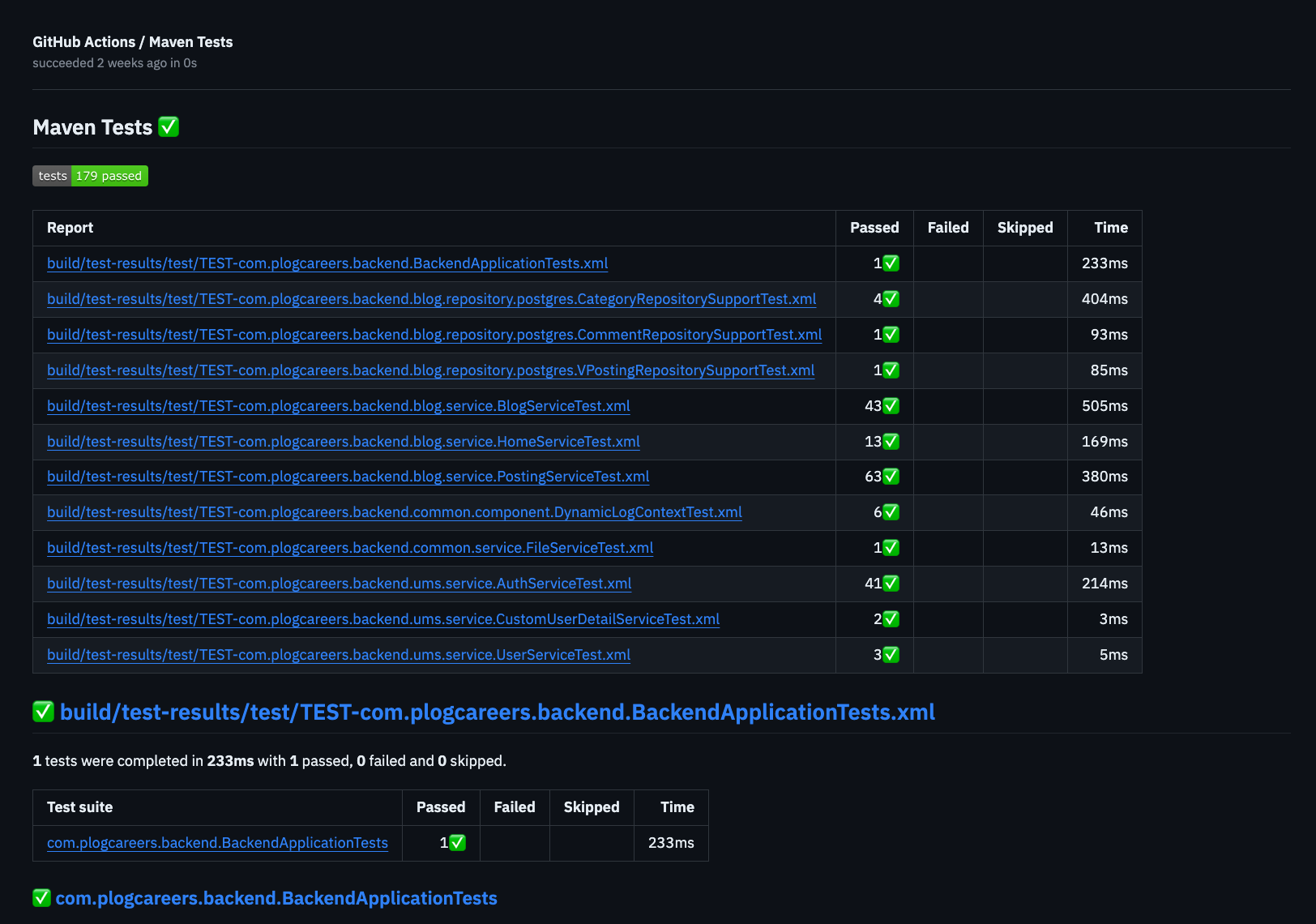The width and height of the screenshot is (1316, 924).
Task: Click check icon before large BackendApplicationTests.xml heading
Action: tap(43, 712)
